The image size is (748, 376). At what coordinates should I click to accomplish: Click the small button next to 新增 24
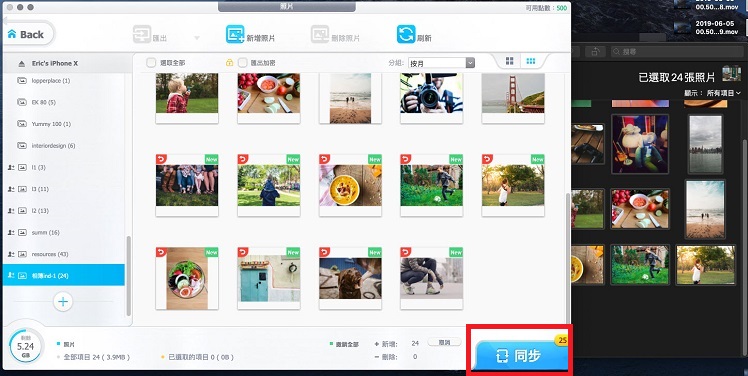[444, 342]
